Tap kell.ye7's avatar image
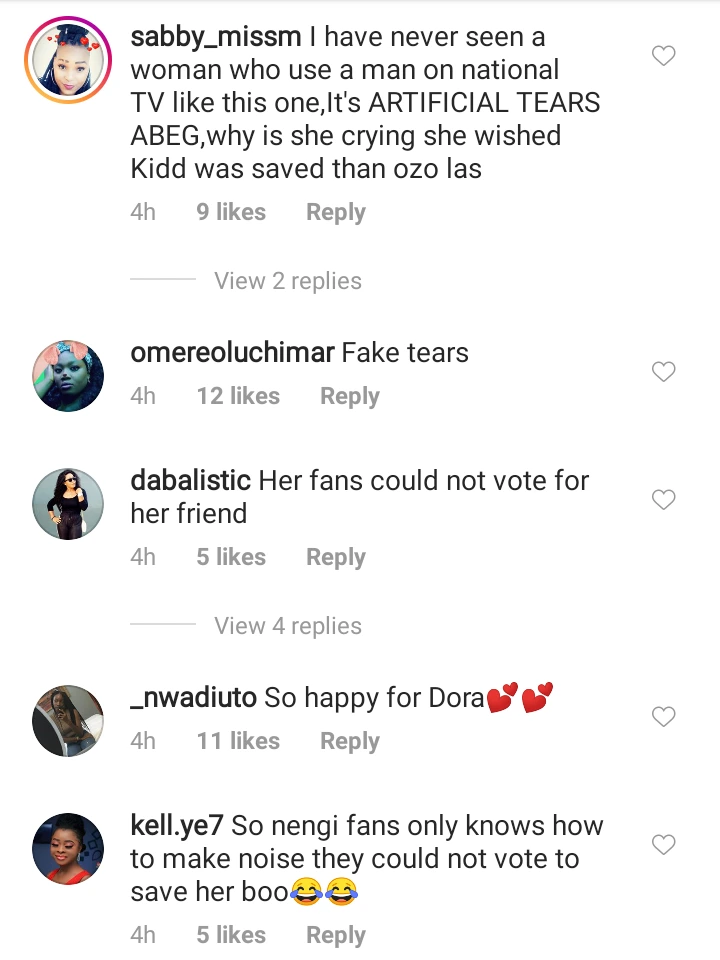 point(68,848)
